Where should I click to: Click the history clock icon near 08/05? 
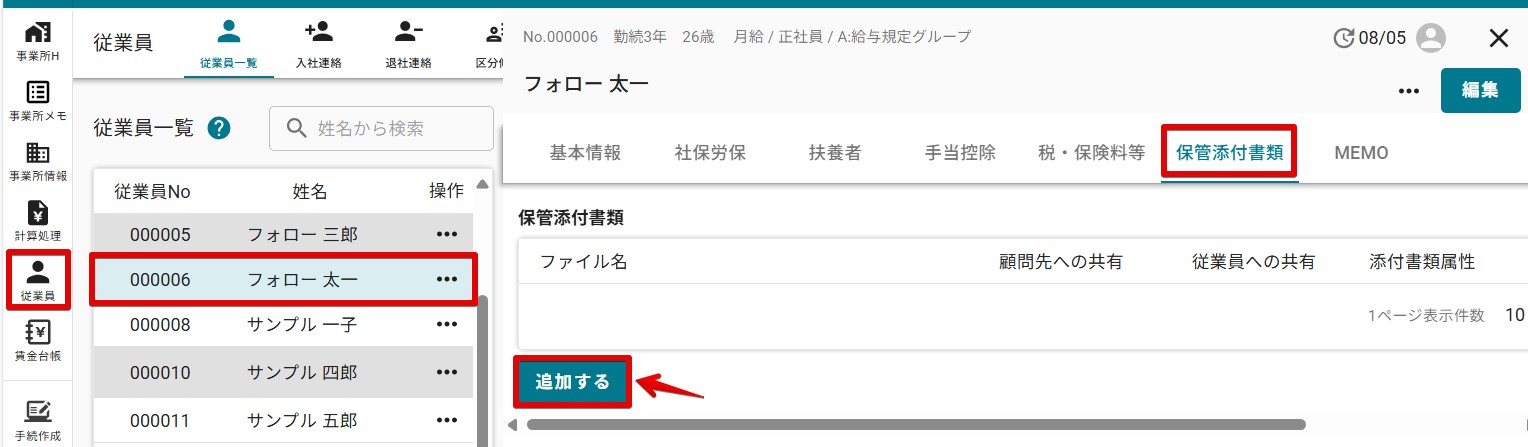pos(1344,39)
